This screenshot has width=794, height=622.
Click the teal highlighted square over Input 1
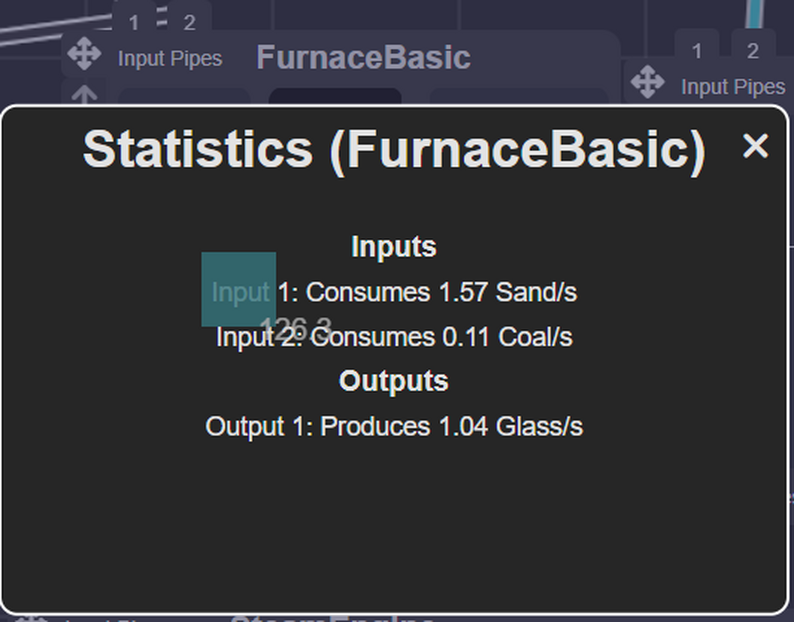[x=239, y=289]
